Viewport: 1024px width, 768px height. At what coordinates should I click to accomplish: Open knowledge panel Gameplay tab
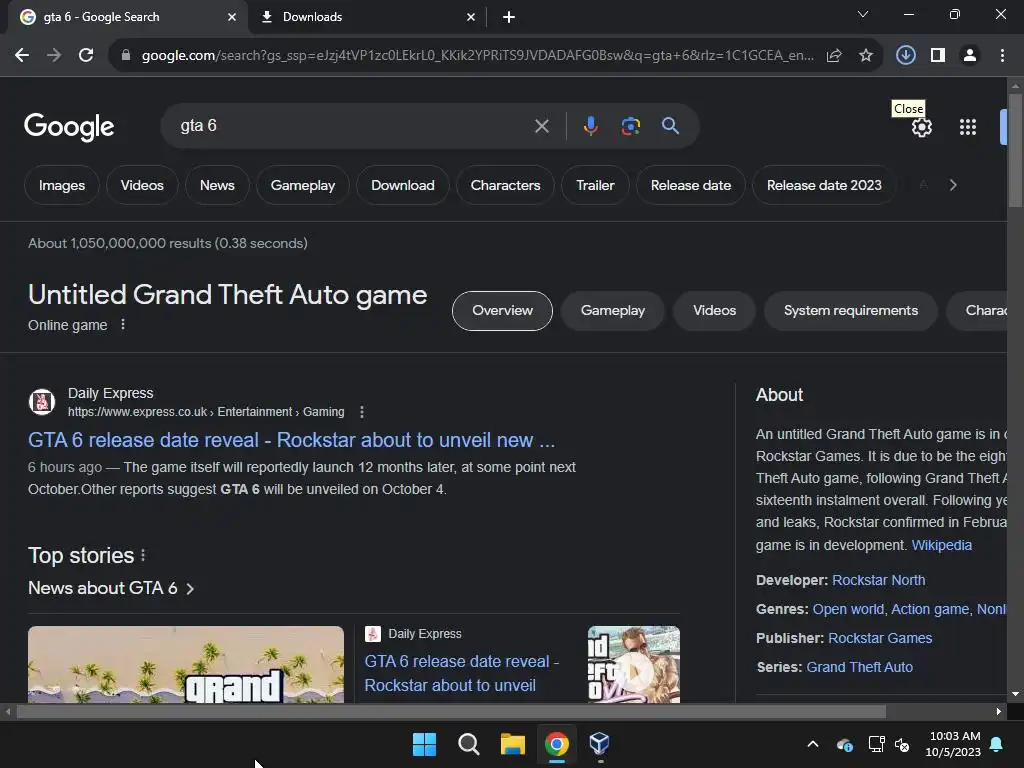pos(613,311)
